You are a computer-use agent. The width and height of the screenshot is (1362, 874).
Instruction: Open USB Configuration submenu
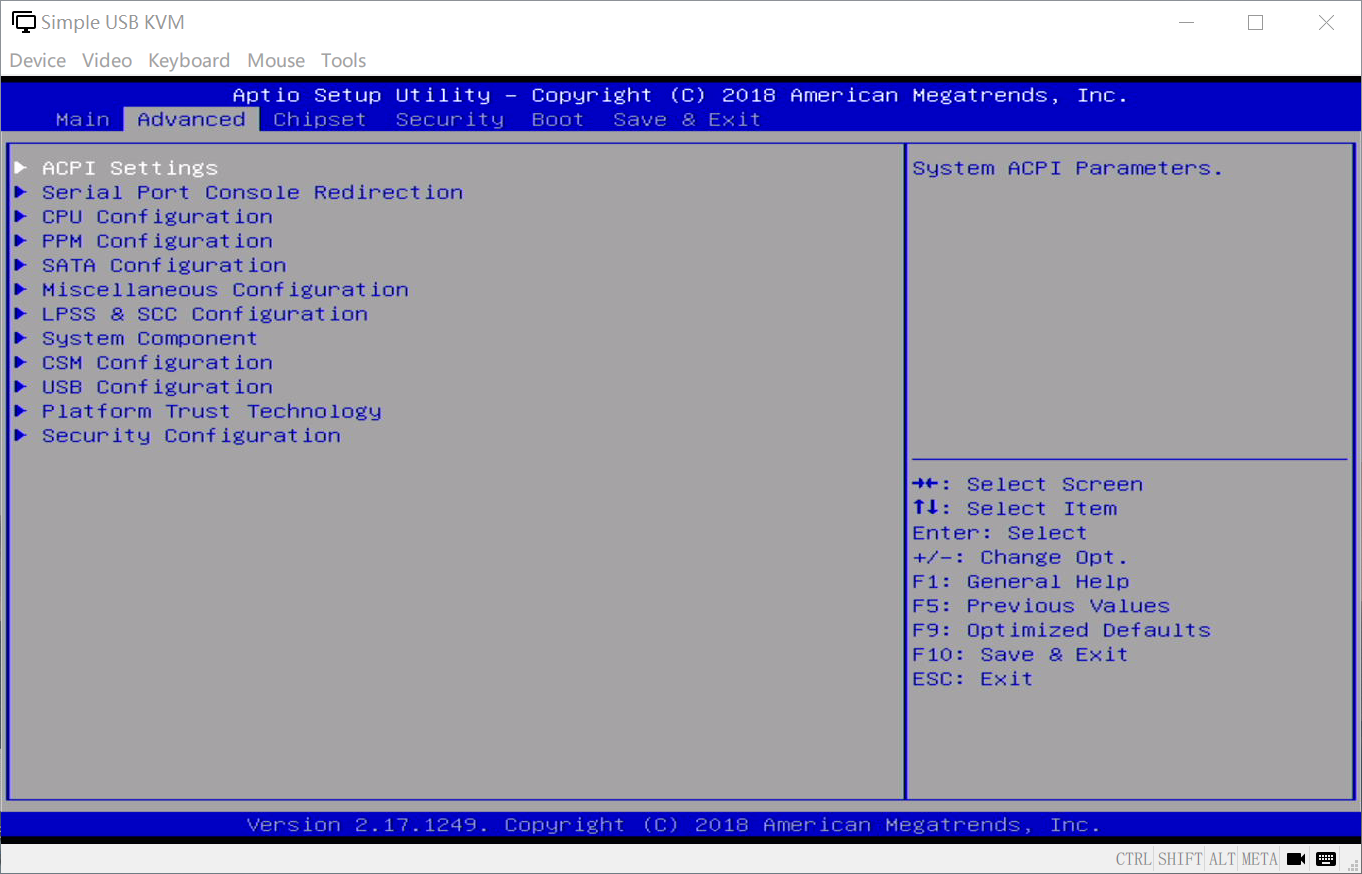tap(157, 387)
